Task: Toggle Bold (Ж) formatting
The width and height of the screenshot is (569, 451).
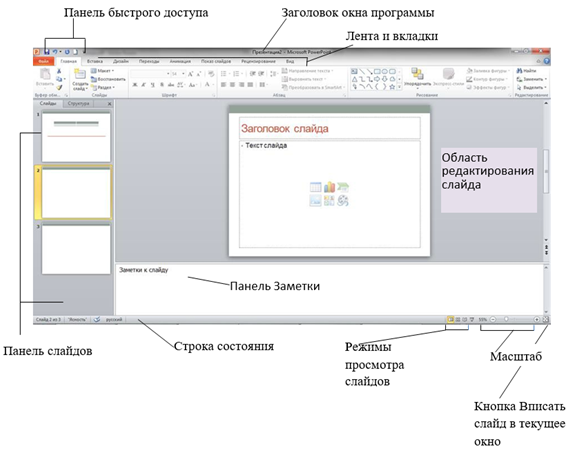Action: [x=135, y=85]
